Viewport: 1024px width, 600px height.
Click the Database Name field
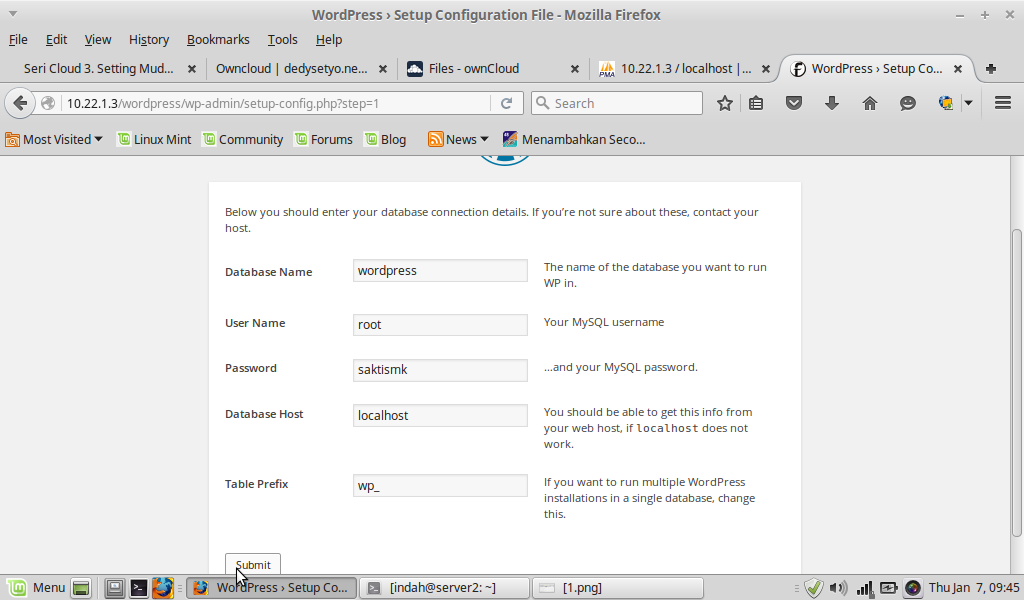point(440,271)
